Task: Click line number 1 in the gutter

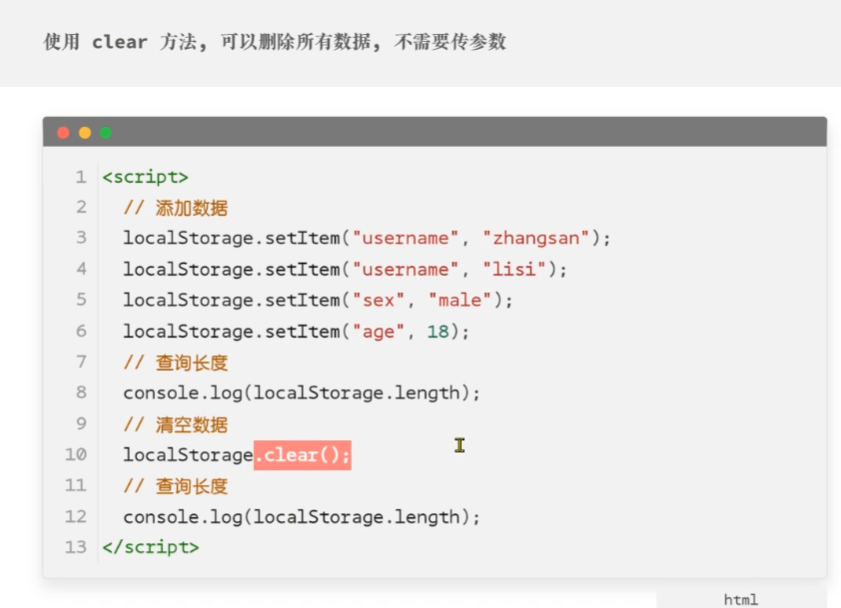Action: (80, 177)
